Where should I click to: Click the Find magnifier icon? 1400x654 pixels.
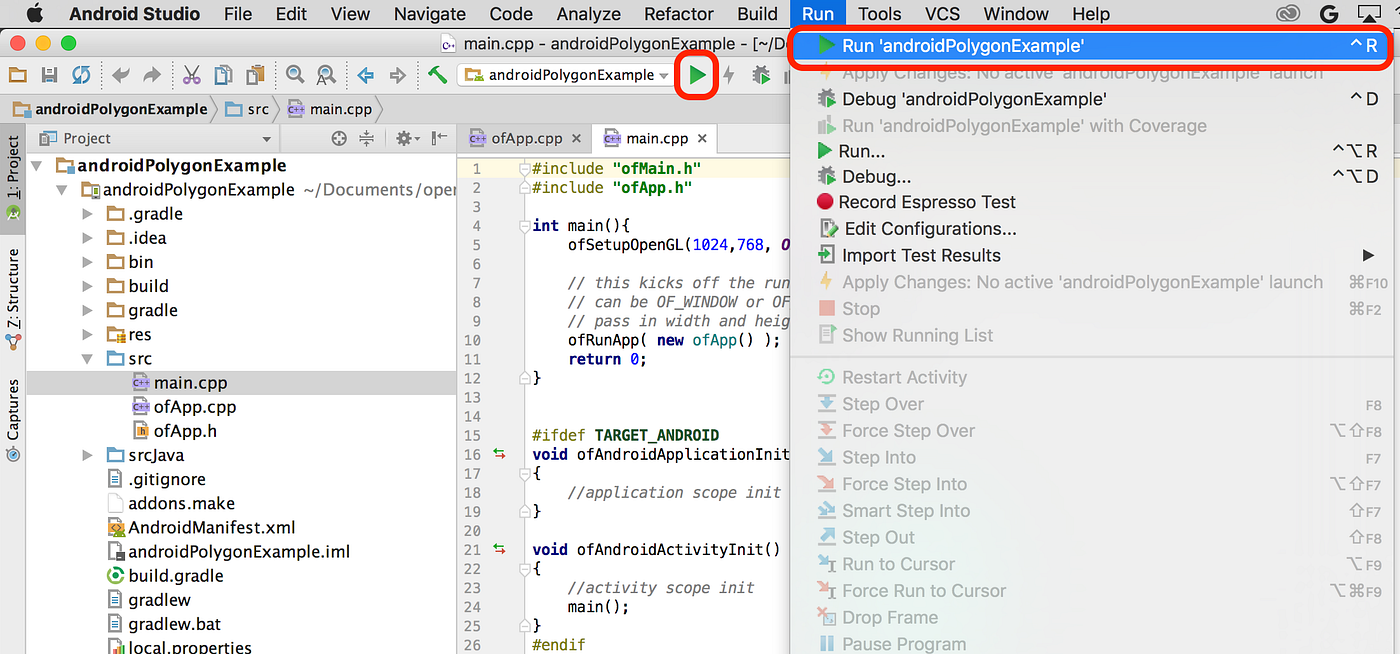pos(295,75)
